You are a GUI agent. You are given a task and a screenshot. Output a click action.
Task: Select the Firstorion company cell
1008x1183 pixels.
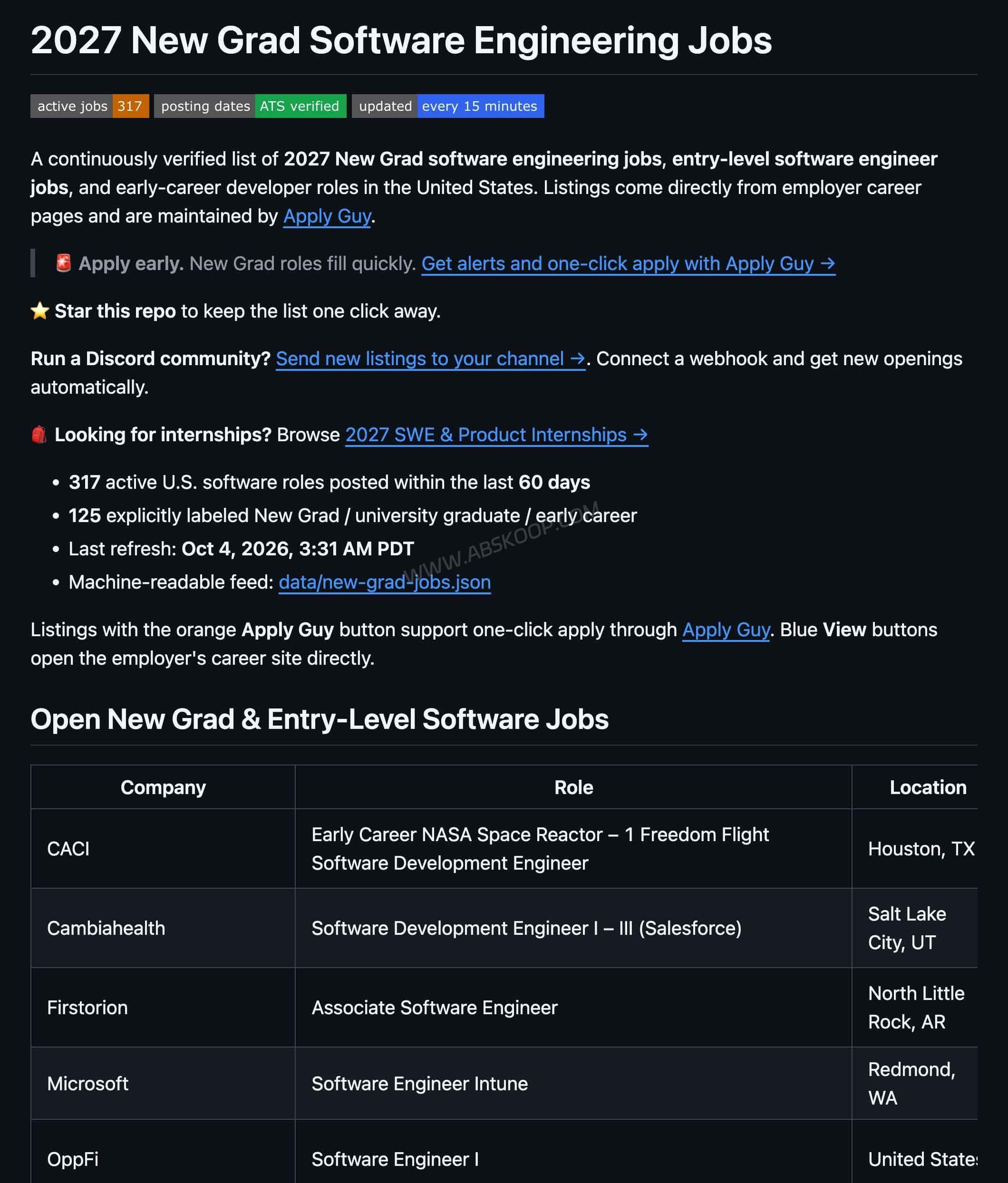click(163, 1008)
